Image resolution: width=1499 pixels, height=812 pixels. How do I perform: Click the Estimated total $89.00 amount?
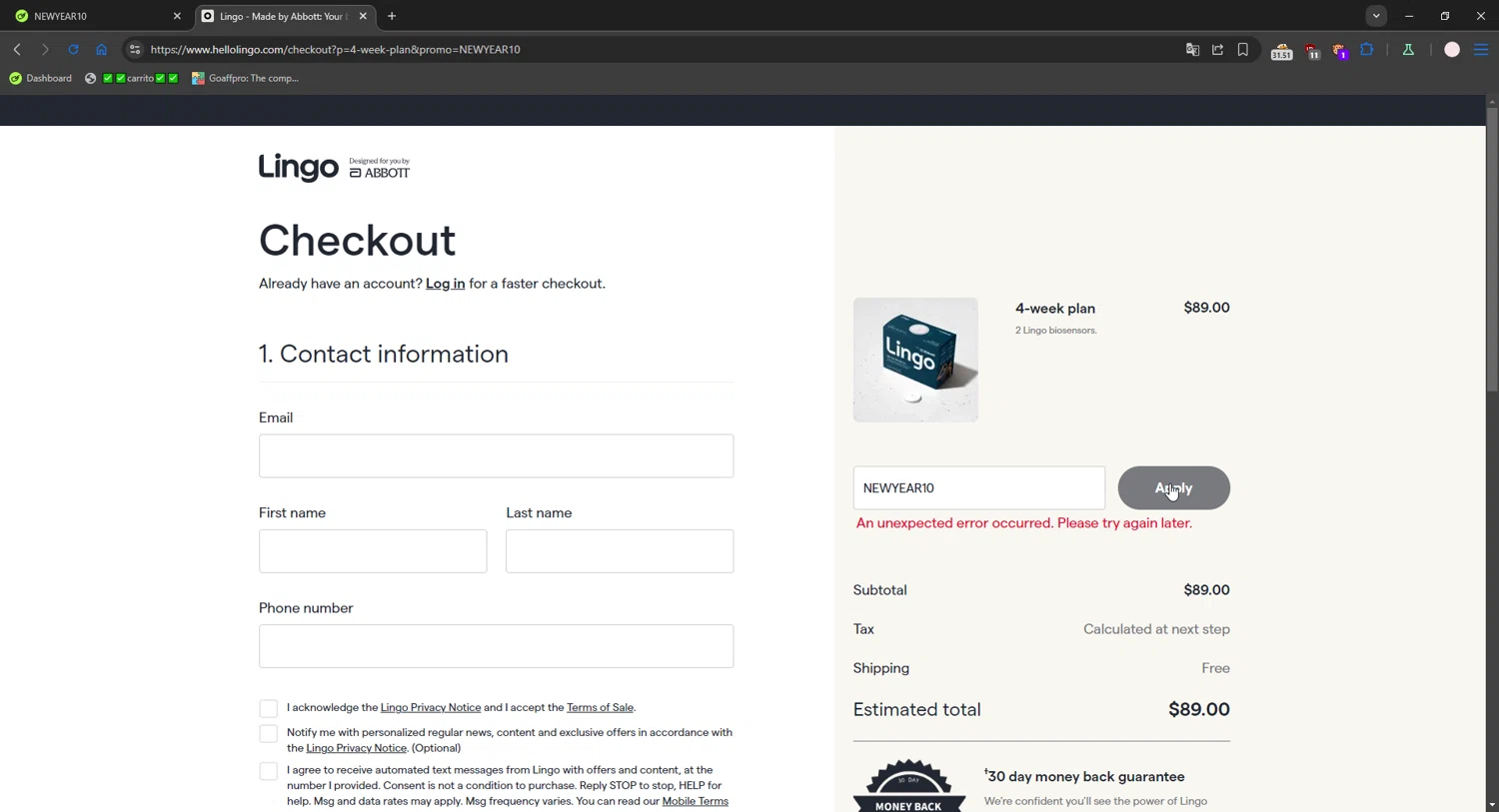tap(1199, 709)
